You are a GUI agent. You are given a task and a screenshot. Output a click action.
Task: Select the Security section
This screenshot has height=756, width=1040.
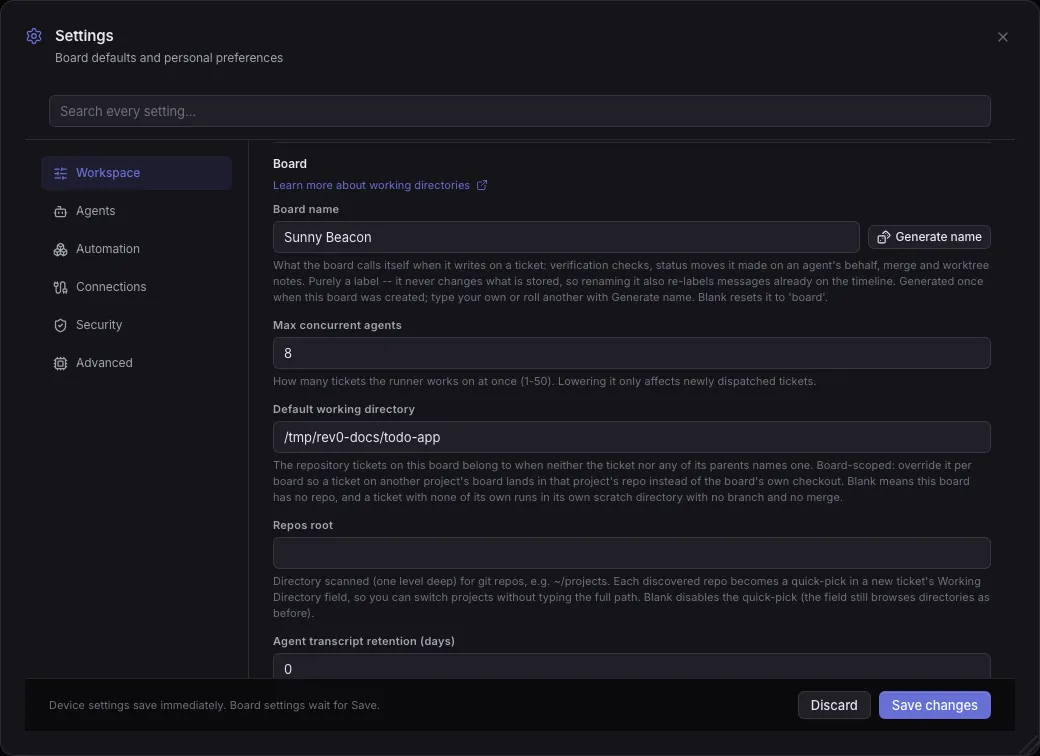tap(137, 325)
